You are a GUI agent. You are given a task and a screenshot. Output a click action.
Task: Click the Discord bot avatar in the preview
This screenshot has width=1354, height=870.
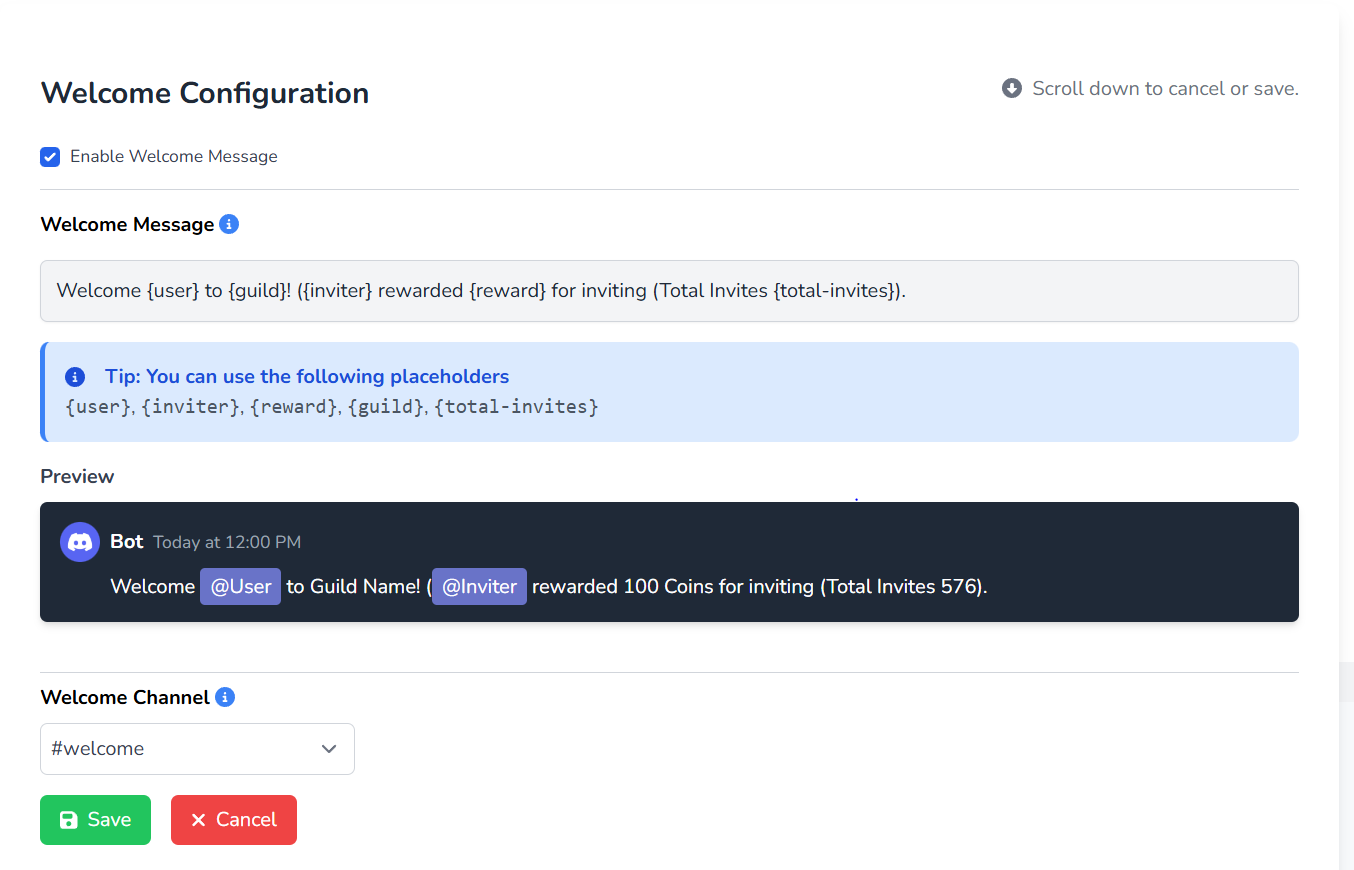(80, 542)
